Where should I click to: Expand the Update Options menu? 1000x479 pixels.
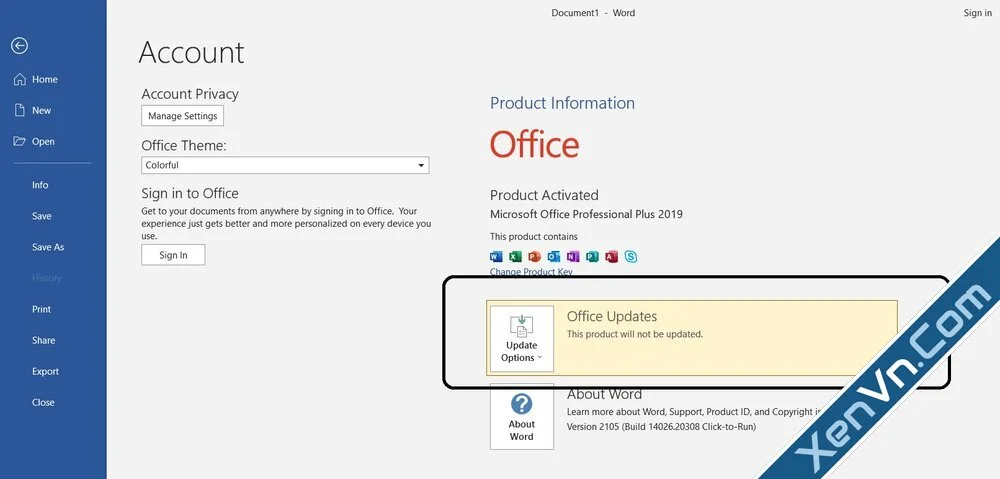click(521, 339)
